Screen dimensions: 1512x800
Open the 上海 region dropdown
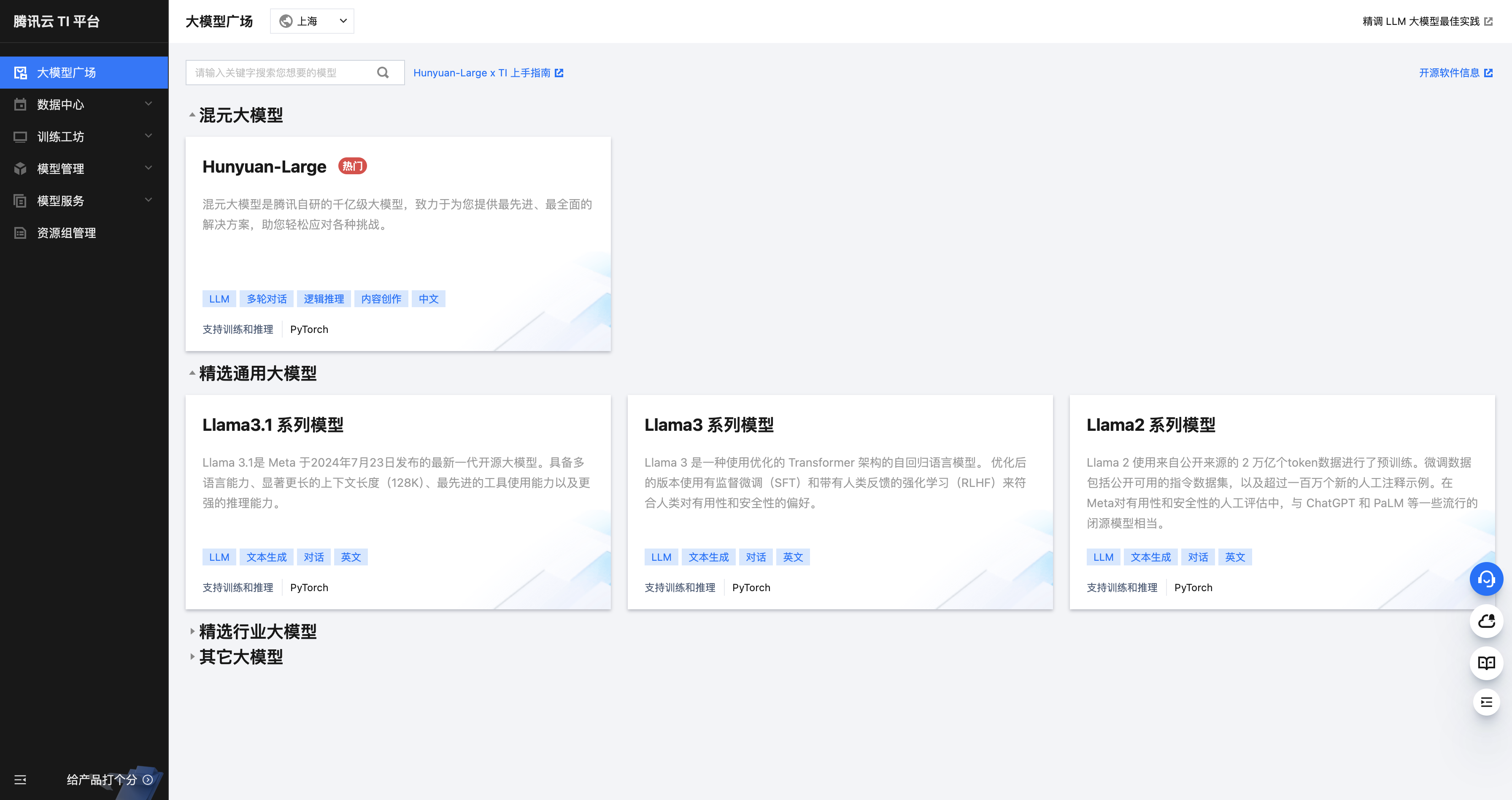pyautogui.click(x=312, y=21)
